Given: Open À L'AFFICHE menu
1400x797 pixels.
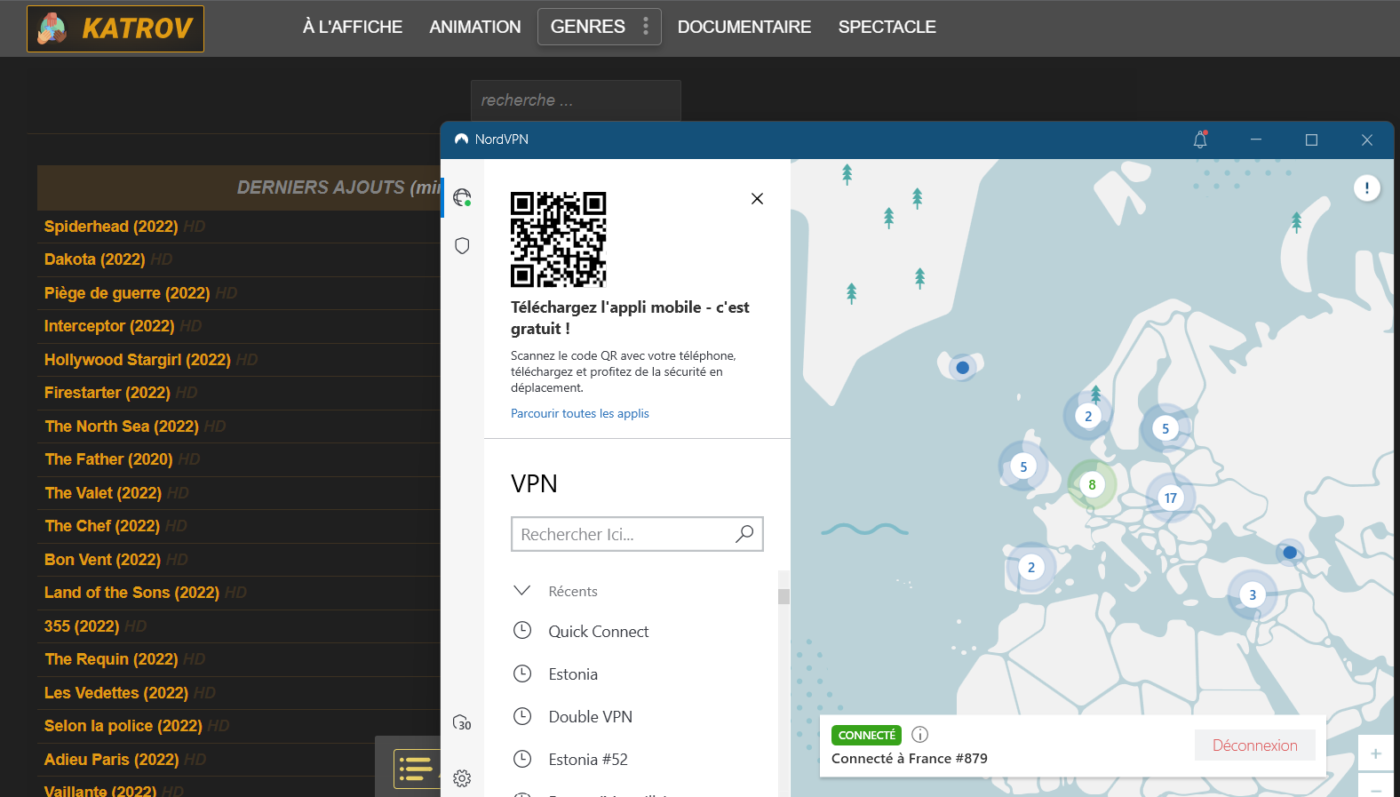Looking at the screenshot, I should (x=352, y=27).
